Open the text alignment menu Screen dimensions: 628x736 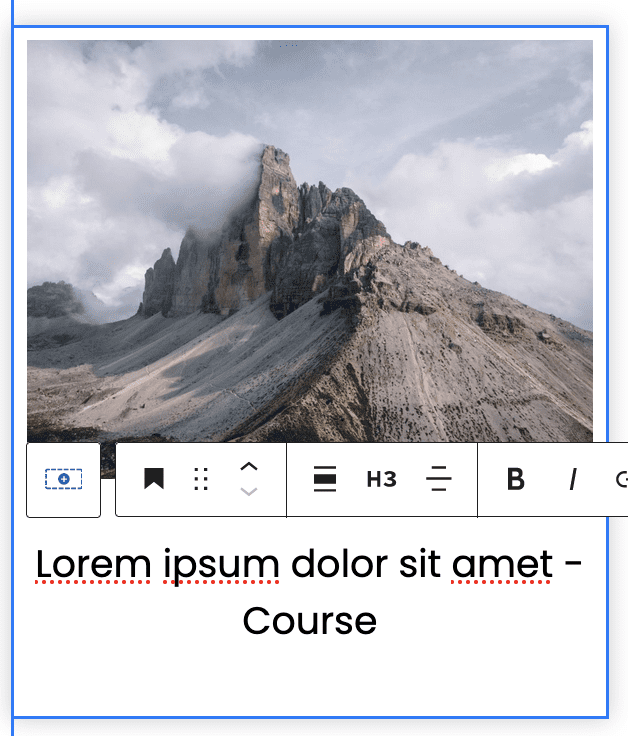[x=438, y=479]
